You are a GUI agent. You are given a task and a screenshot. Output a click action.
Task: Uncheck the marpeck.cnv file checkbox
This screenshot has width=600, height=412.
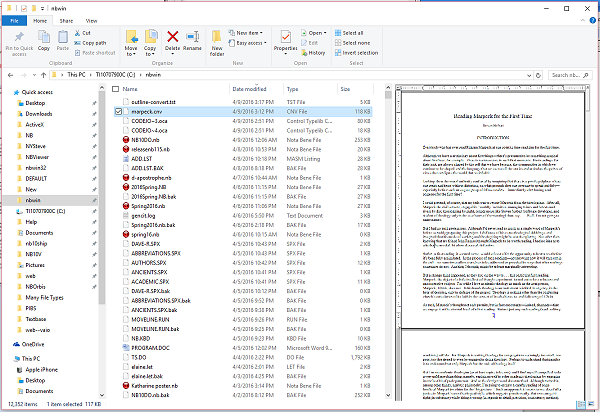point(120,113)
